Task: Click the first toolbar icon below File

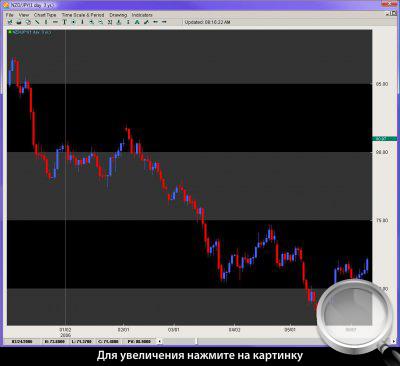Action: pyautogui.click(x=10, y=22)
